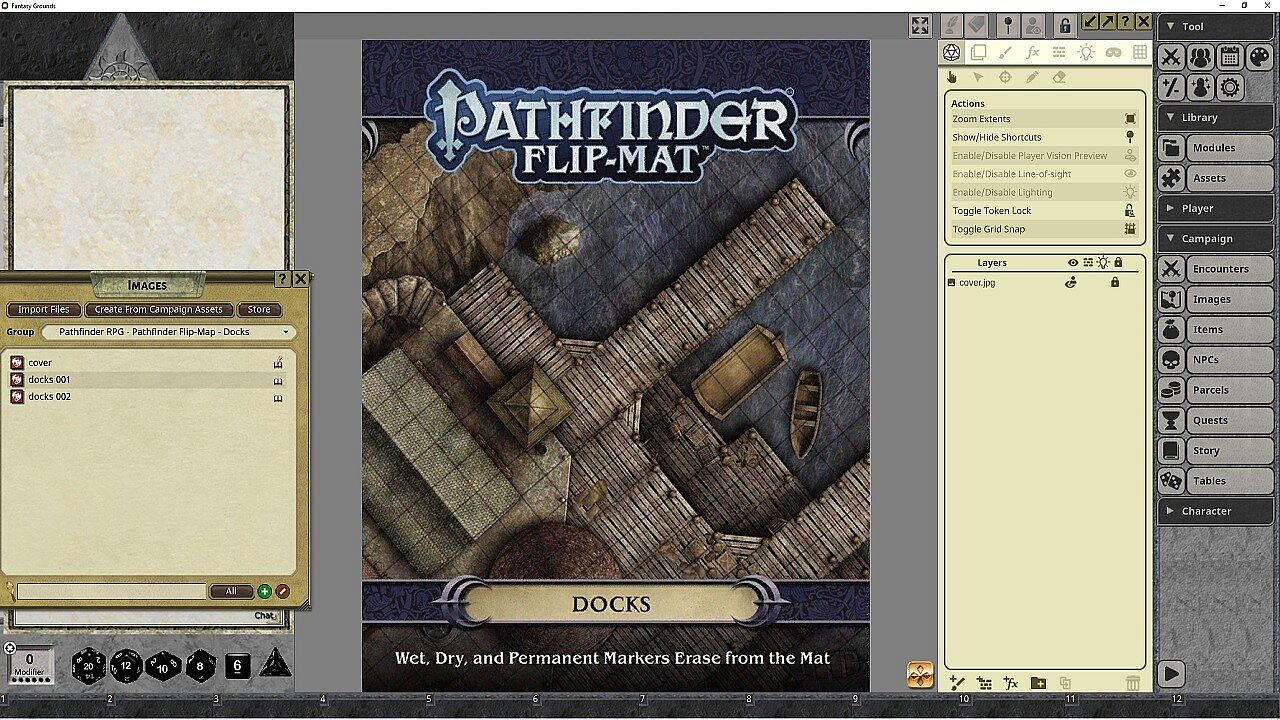Open the crossed swords combat tracker
This screenshot has width=1280, height=720.
pyautogui.click(x=1171, y=58)
